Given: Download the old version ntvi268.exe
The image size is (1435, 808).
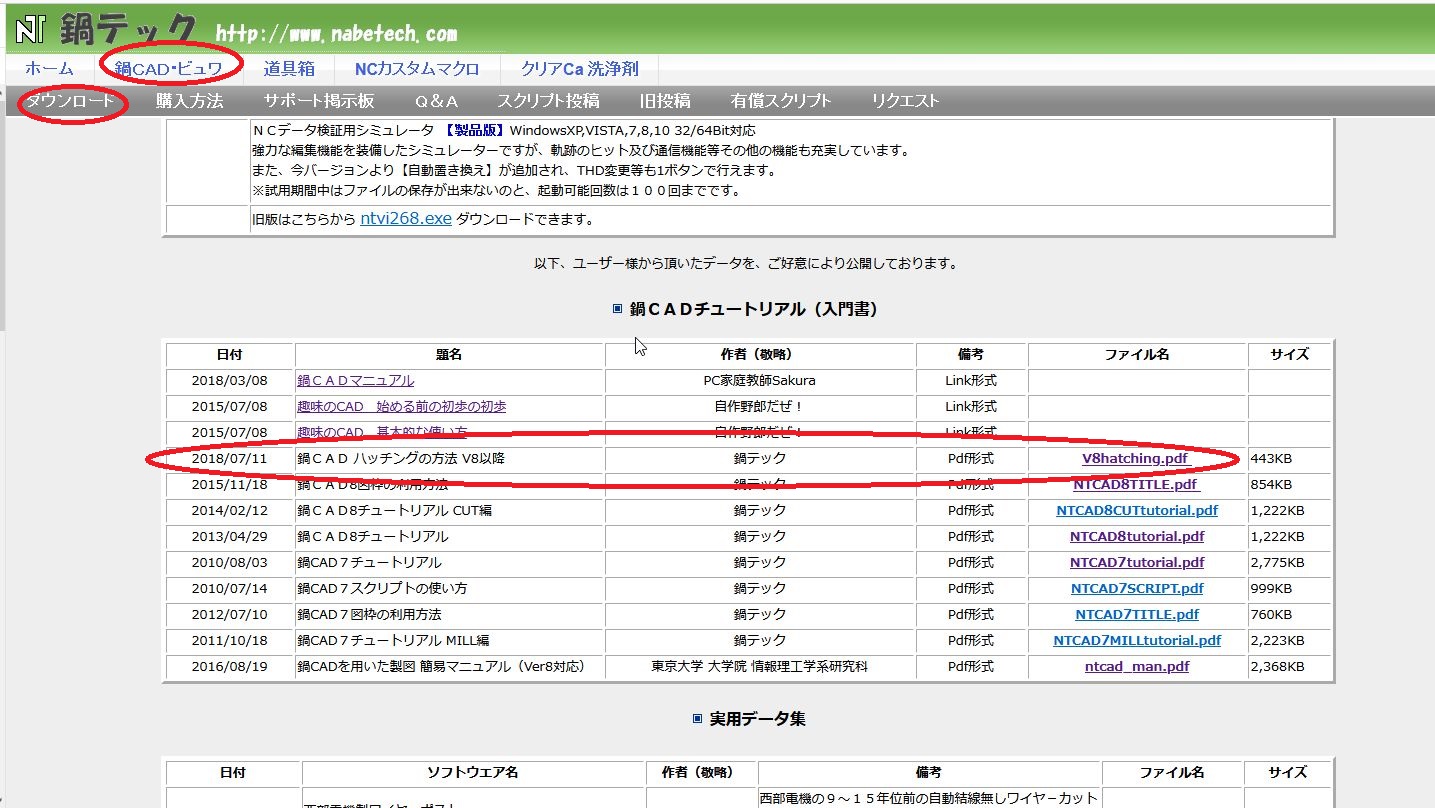Looking at the screenshot, I should [405, 219].
